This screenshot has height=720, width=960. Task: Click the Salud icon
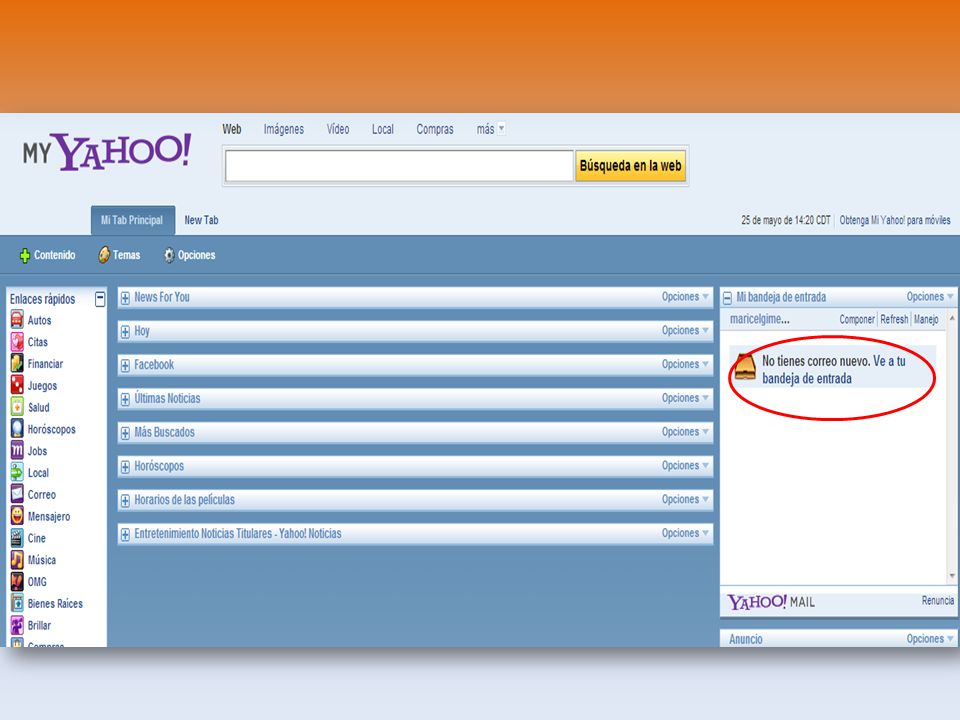tap(17, 407)
